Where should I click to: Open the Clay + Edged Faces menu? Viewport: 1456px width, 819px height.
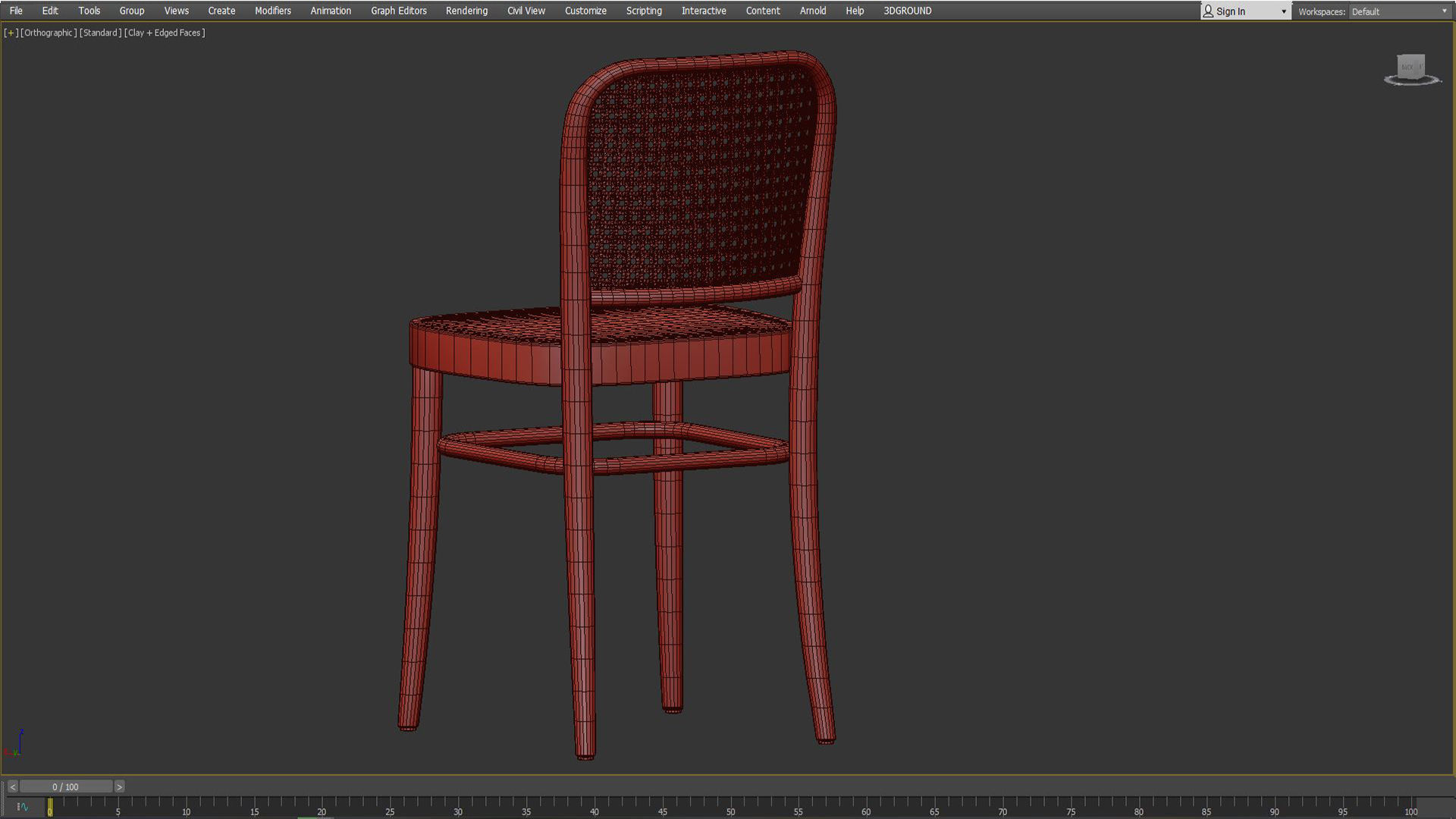click(165, 33)
